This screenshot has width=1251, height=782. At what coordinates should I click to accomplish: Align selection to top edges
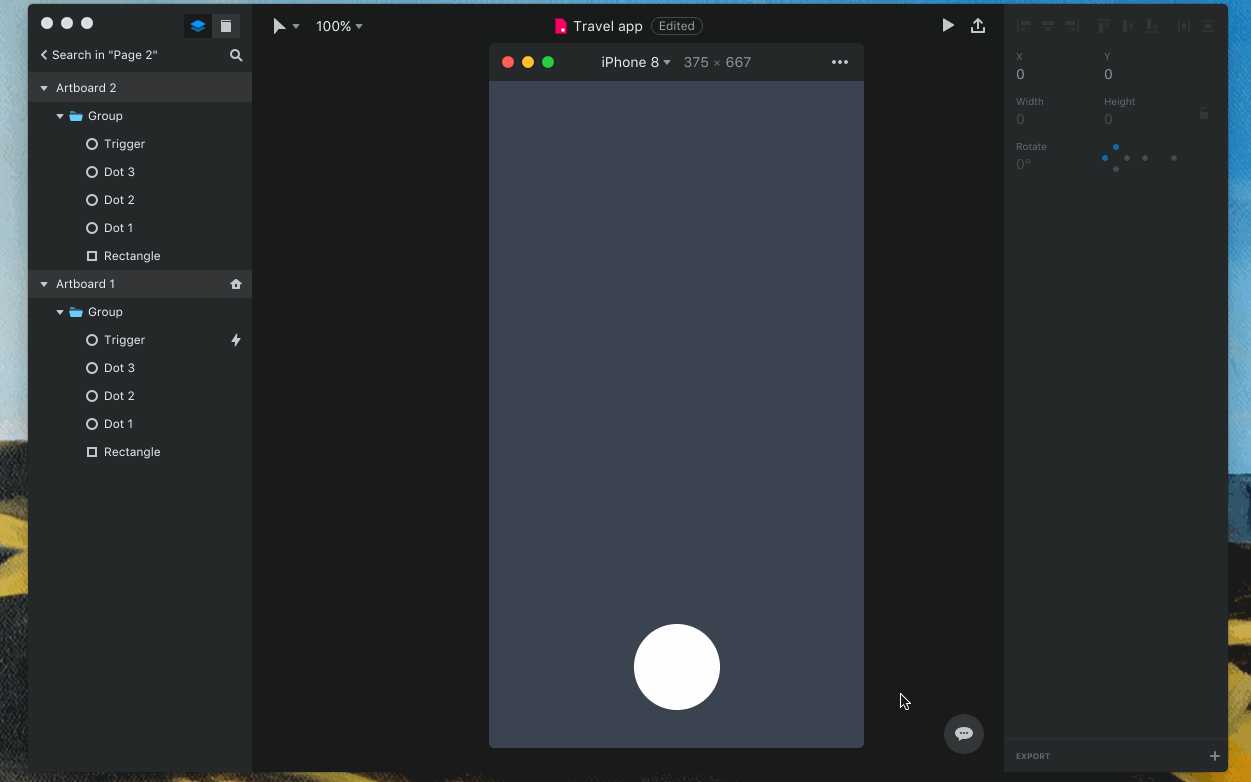(1104, 26)
